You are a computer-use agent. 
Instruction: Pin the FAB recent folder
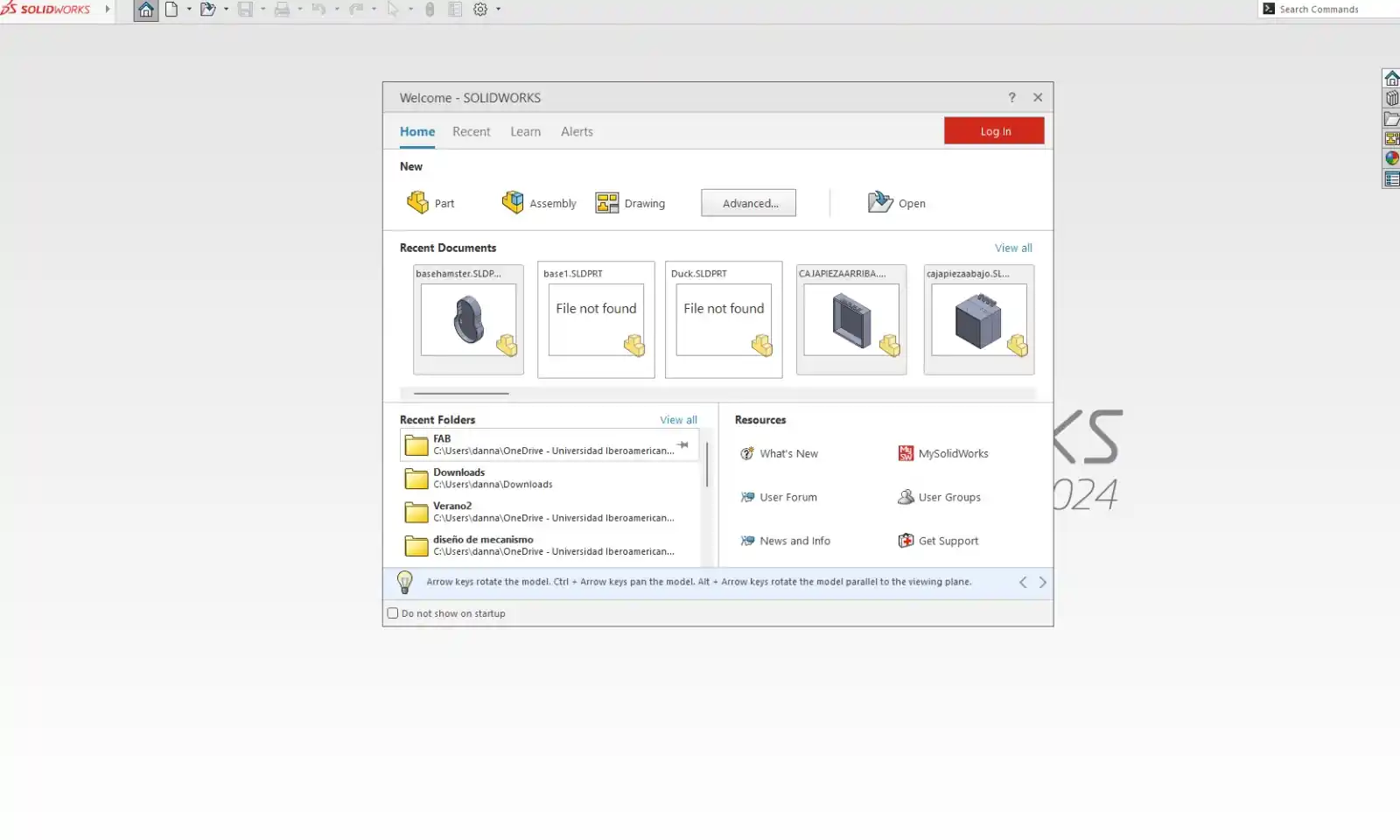[x=682, y=444]
